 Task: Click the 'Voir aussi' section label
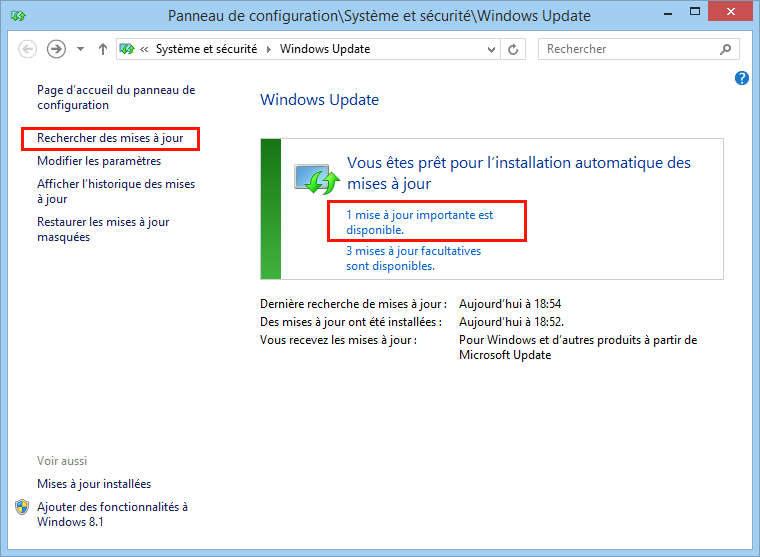pos(62,461)
